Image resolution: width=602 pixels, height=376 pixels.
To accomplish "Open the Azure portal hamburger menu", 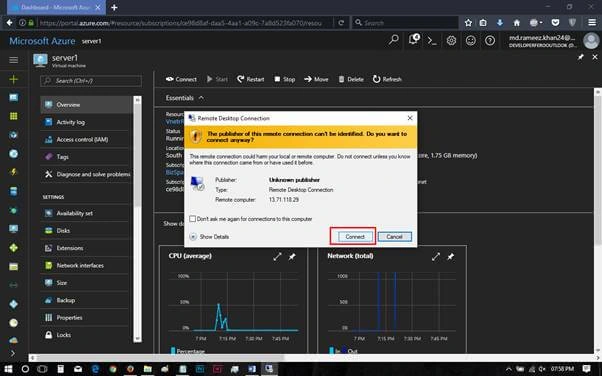I will click(13, 60).
